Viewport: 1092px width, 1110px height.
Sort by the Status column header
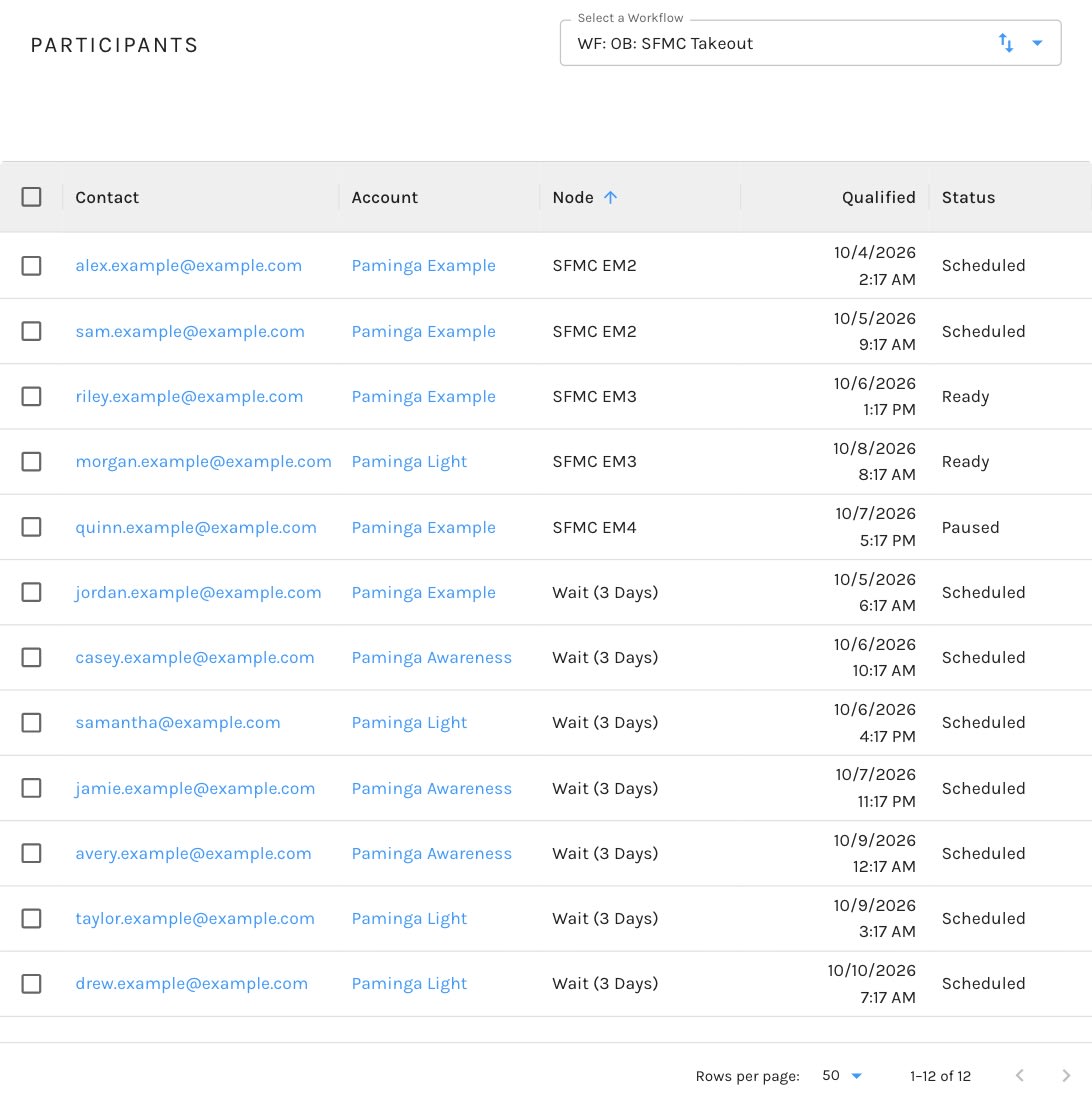tap(968, 198)
